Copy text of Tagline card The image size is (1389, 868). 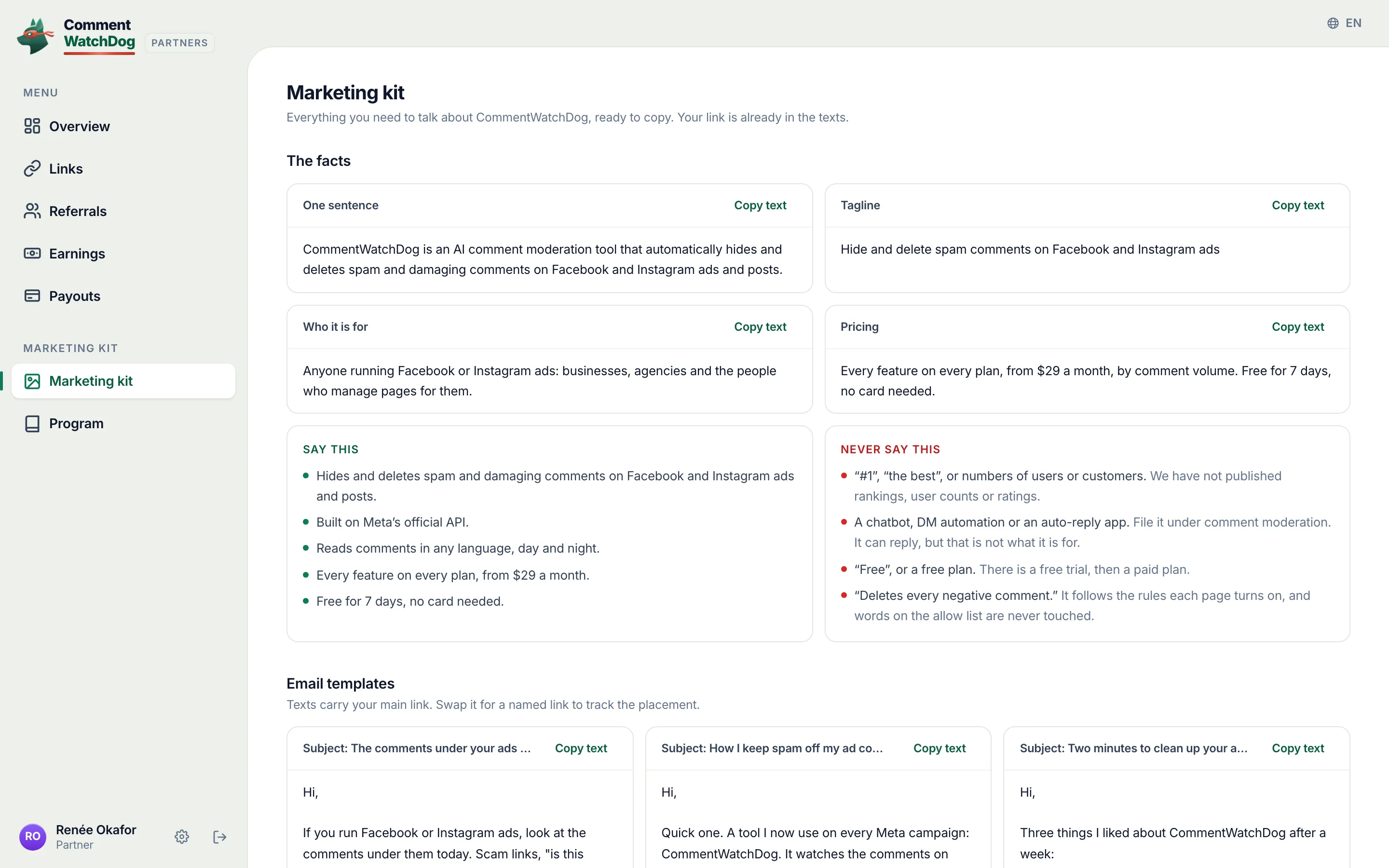tap(1298, 205)
